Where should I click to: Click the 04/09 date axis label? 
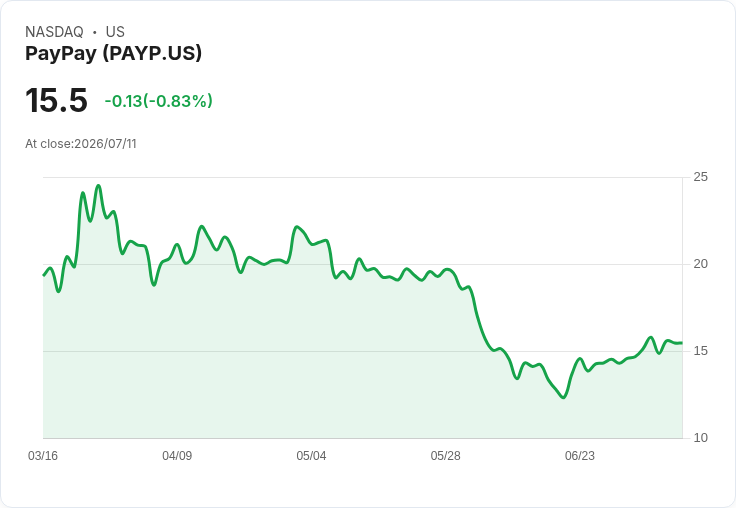177,455
